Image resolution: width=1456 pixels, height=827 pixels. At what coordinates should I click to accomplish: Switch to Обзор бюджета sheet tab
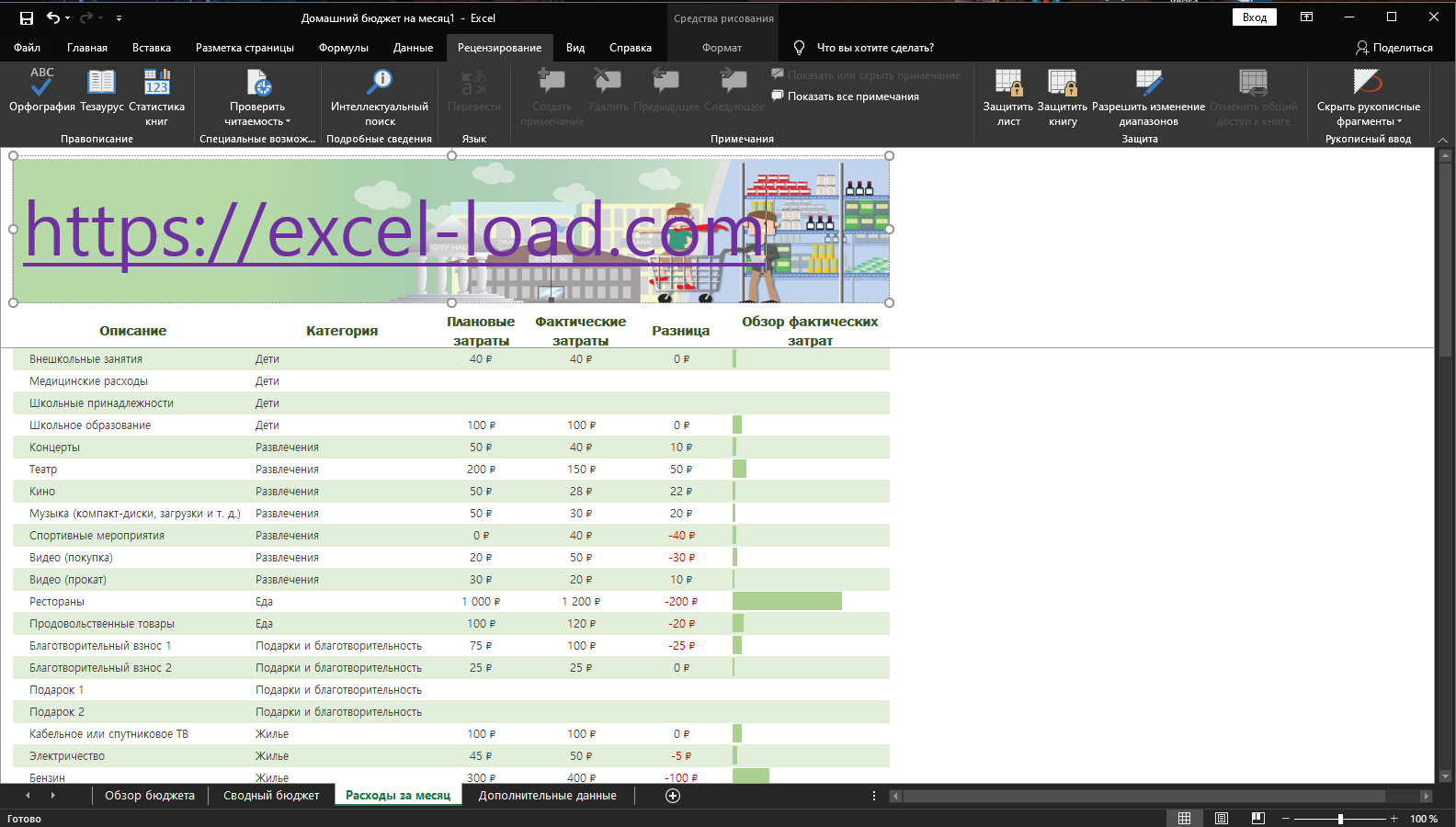point(150,796)
